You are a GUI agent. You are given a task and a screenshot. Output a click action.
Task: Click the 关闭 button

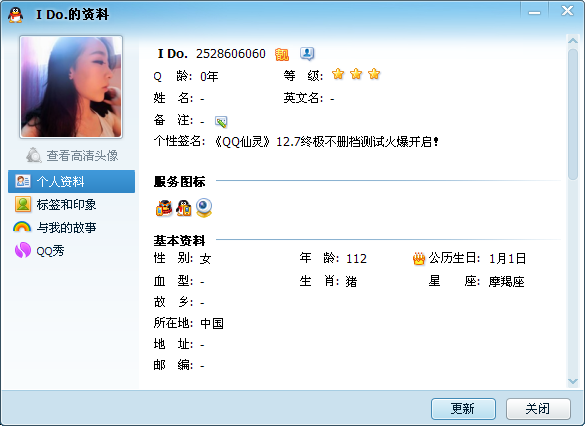tap(538, 409)
